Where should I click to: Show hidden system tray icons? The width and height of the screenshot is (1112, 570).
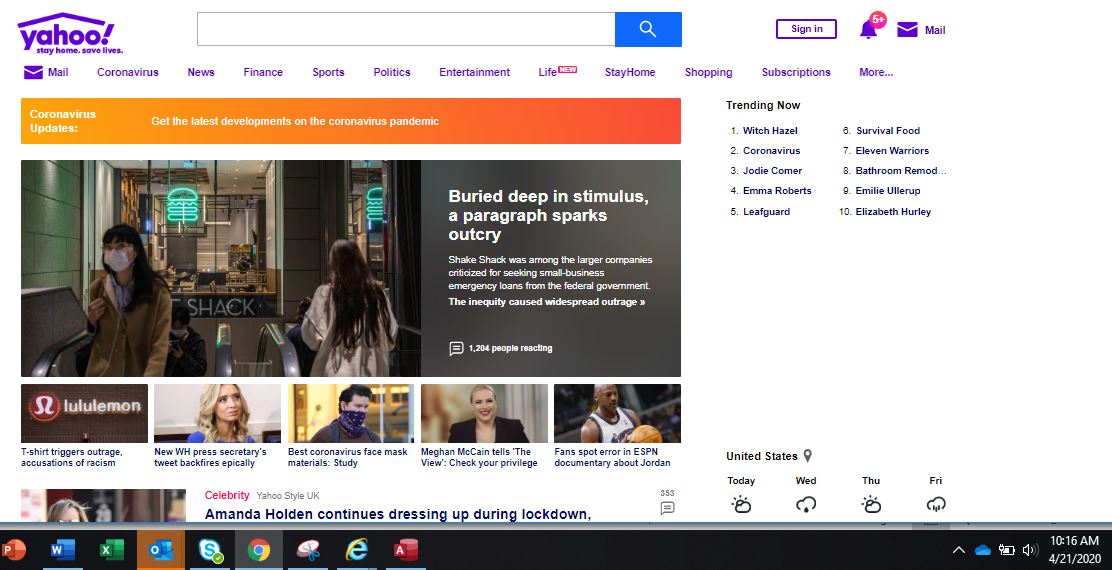pos(958,550)
